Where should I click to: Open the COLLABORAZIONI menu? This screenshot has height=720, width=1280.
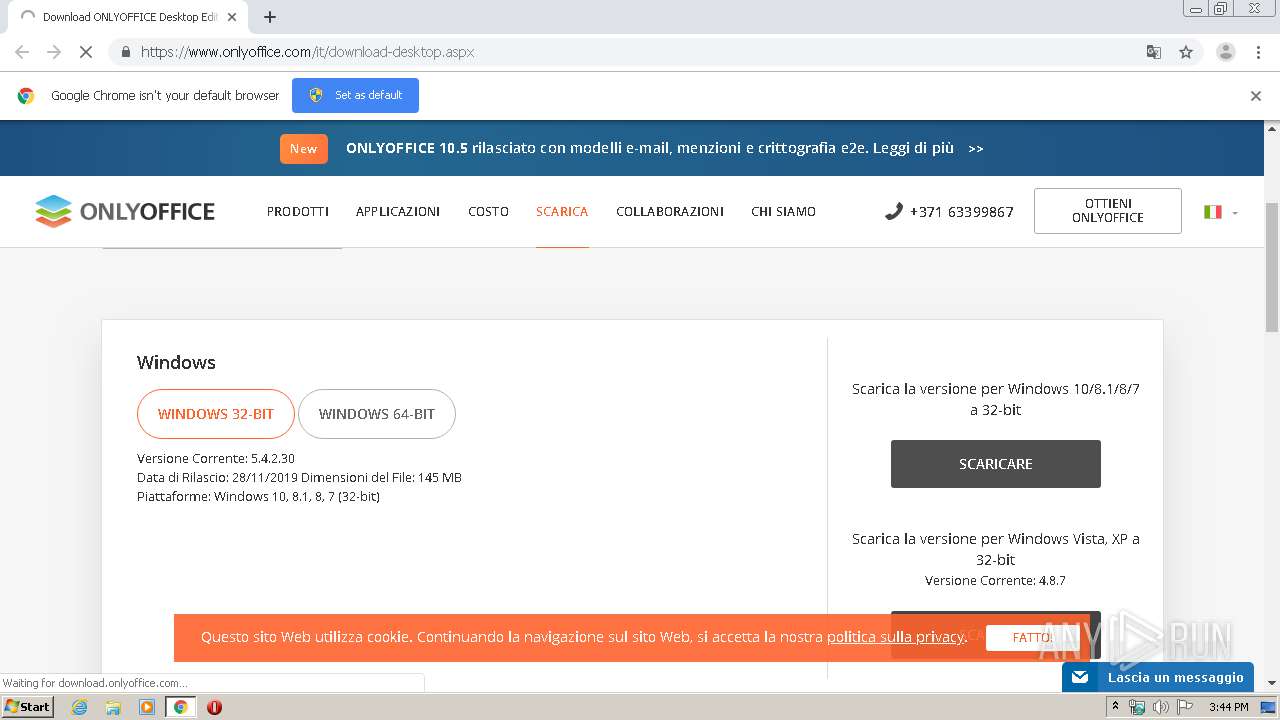(670, 211)
